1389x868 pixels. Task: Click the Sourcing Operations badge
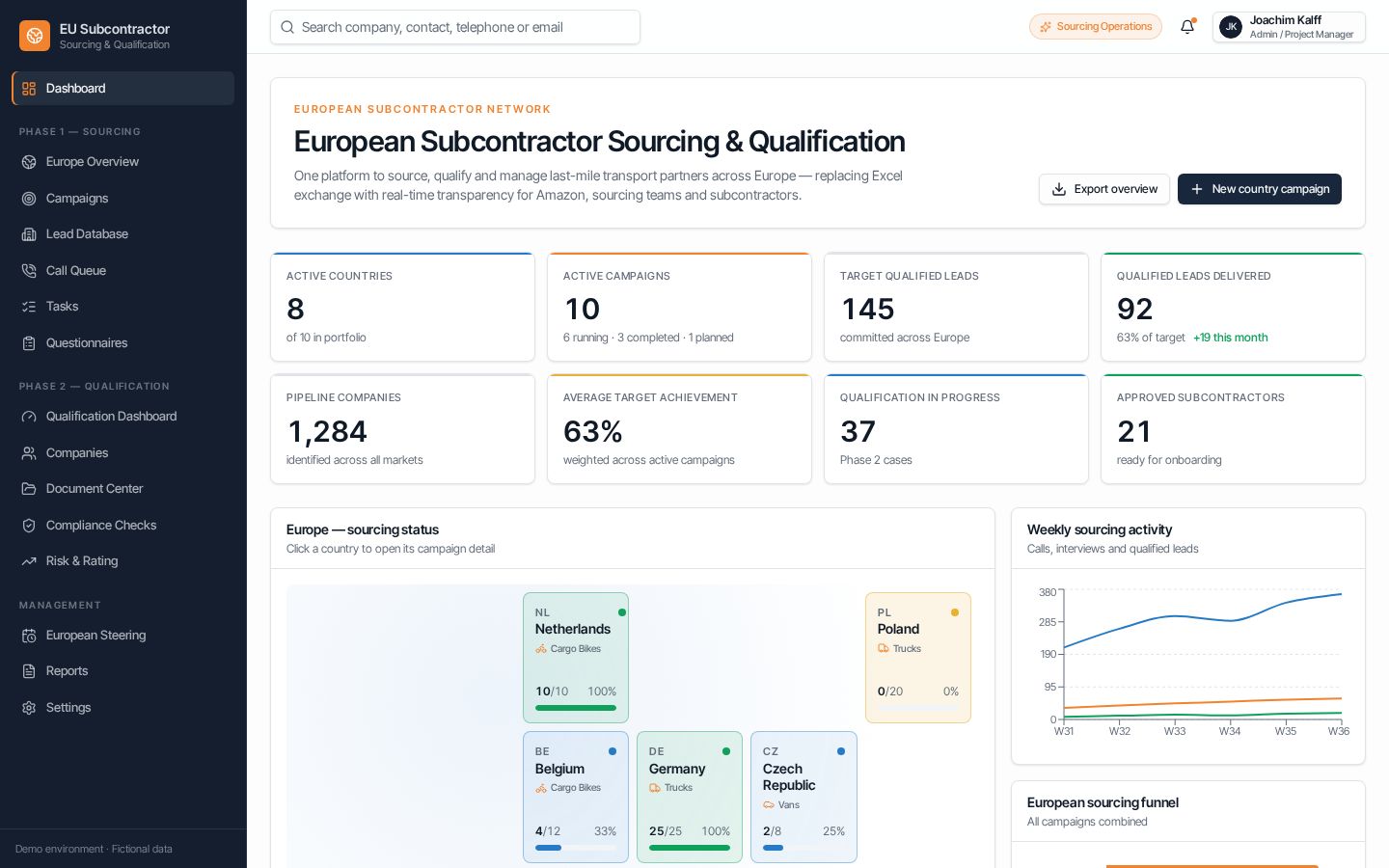pyautogui.click(x=1096, y=27)
